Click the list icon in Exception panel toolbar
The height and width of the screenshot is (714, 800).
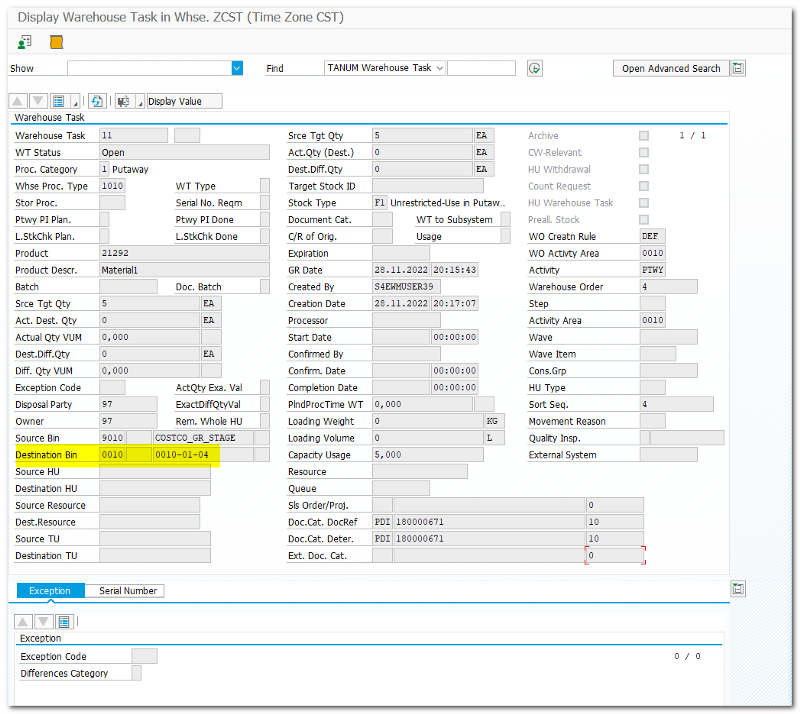pyautogui.click(x=64, y=621)
